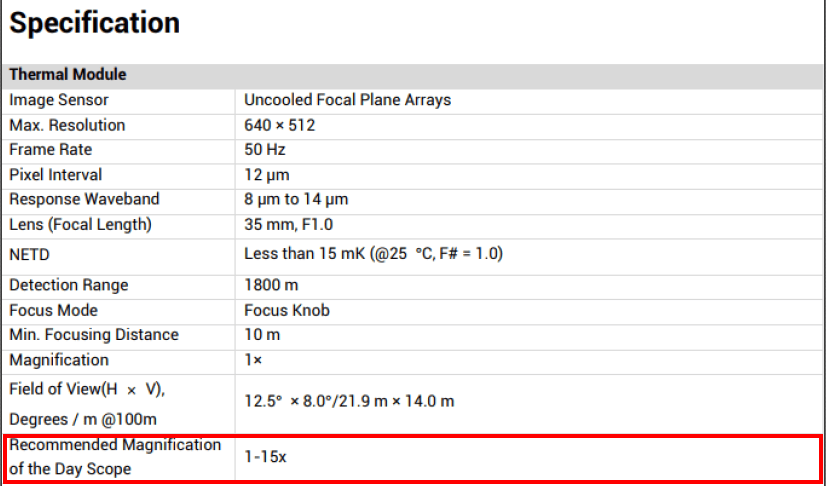Viewport: 826px width, 486px height.
Task: Select the Pixel Interval label
Action: tap(56, 175)
